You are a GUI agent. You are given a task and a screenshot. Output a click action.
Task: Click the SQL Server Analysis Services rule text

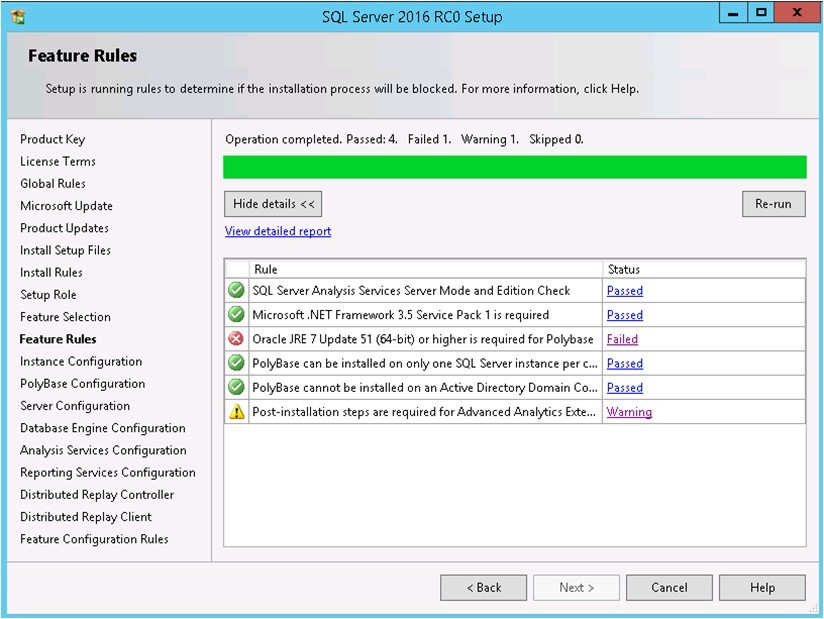pos(411,291)
